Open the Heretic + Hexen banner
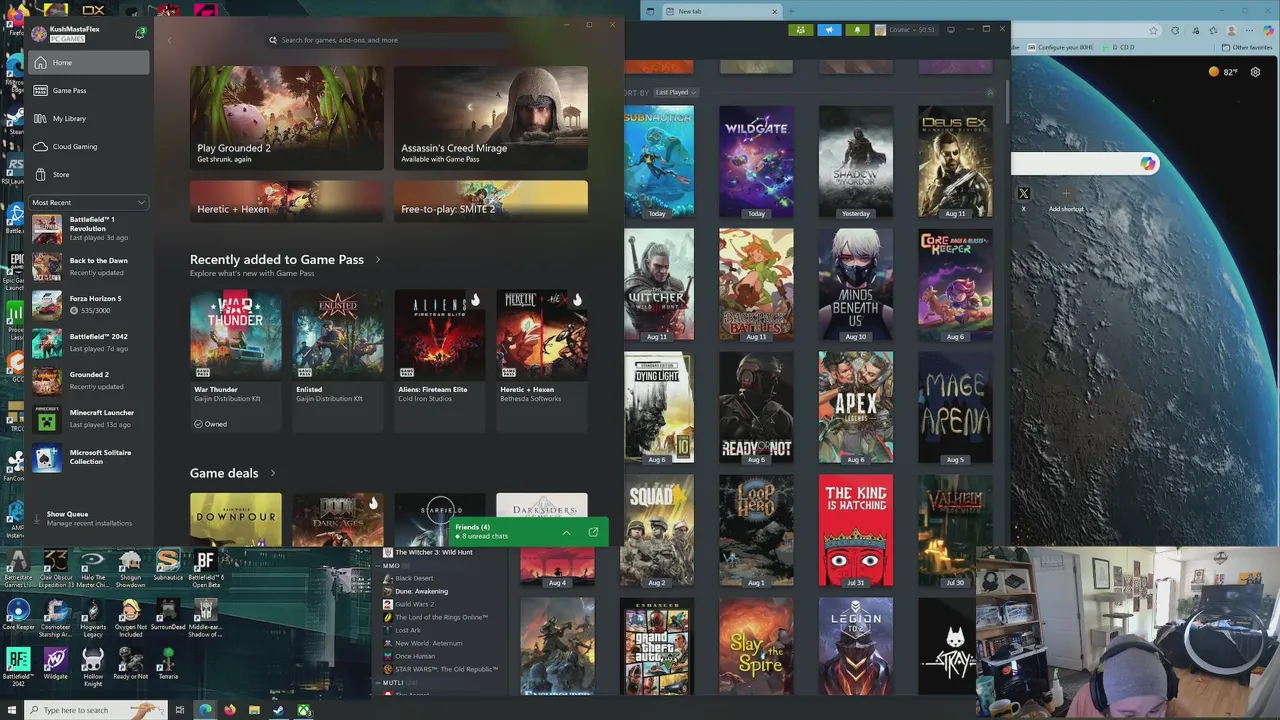 286,200
